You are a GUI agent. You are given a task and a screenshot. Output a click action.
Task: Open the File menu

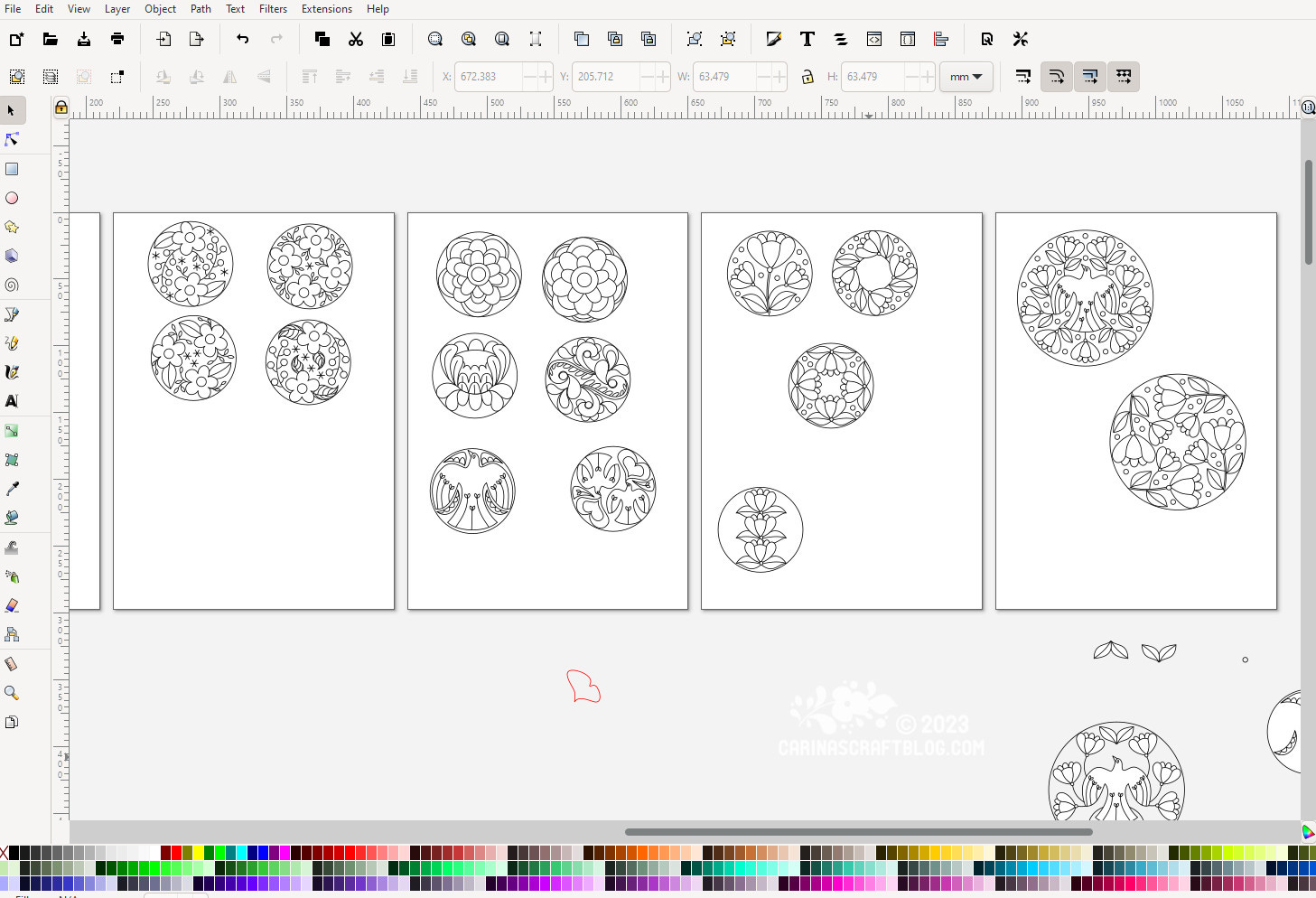click(13, 9)
